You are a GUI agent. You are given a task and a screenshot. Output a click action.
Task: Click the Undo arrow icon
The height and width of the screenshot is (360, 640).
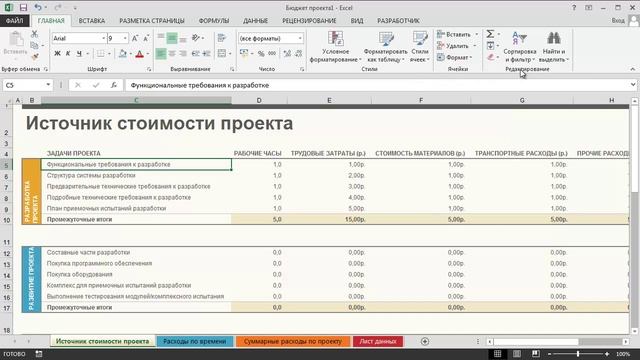pos(38,7)
